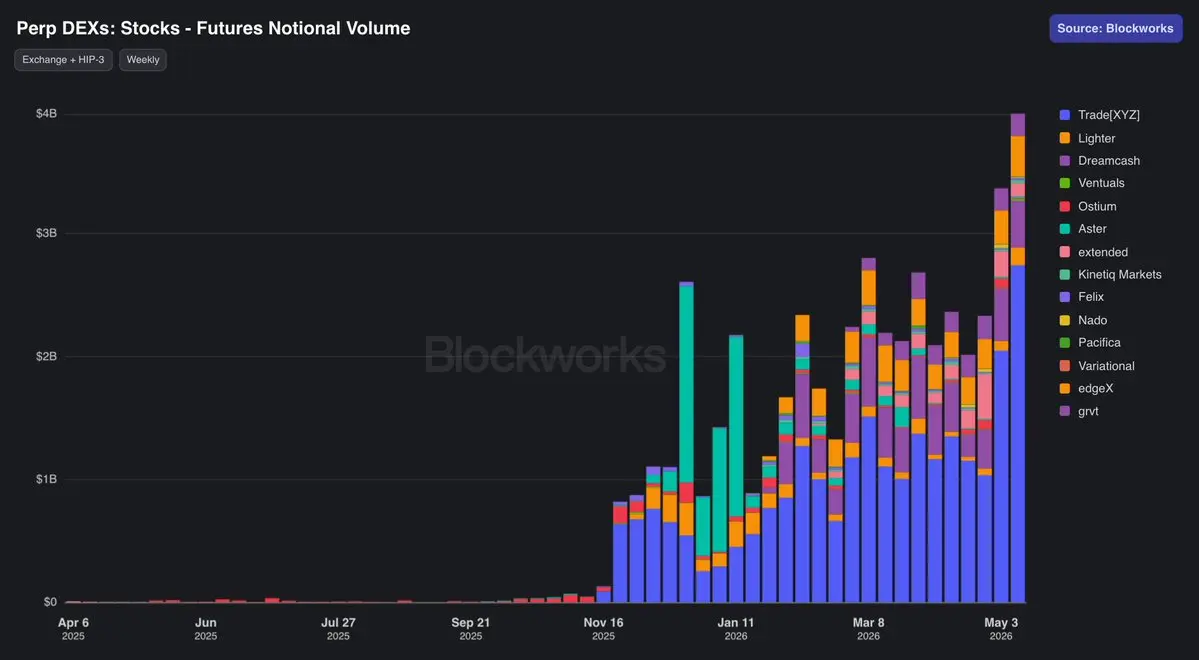Click the tallest bar reaching $4B
The height and width of the screenshot is (660, 1199).
tap(1018, 358)
